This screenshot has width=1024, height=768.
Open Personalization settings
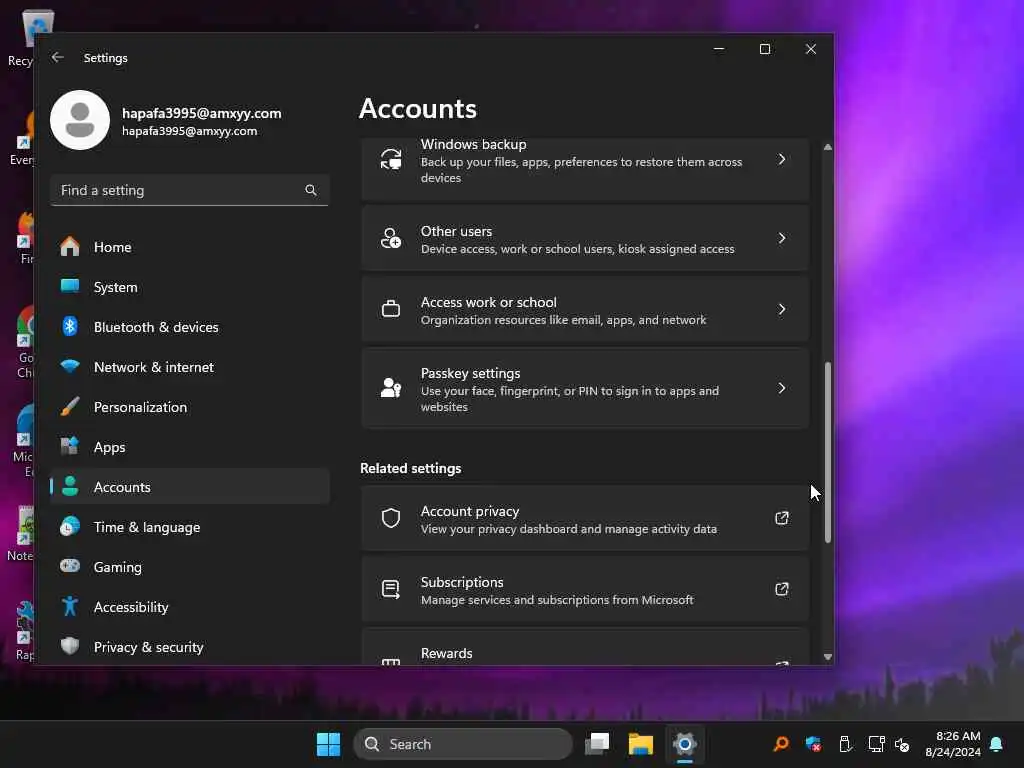[189, 407]
